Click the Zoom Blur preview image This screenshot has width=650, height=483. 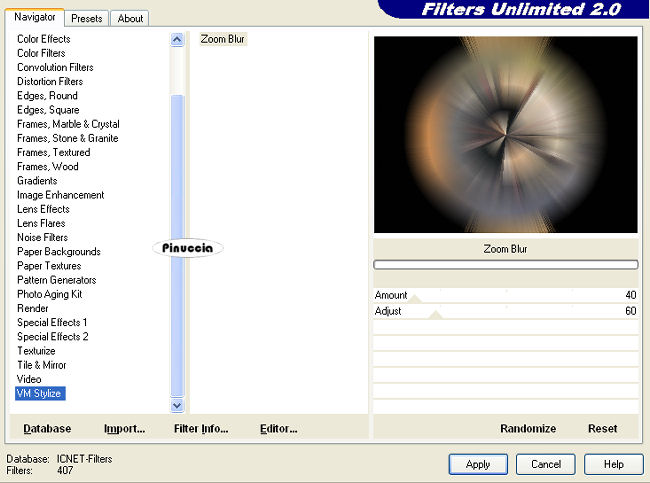point(506,134)
